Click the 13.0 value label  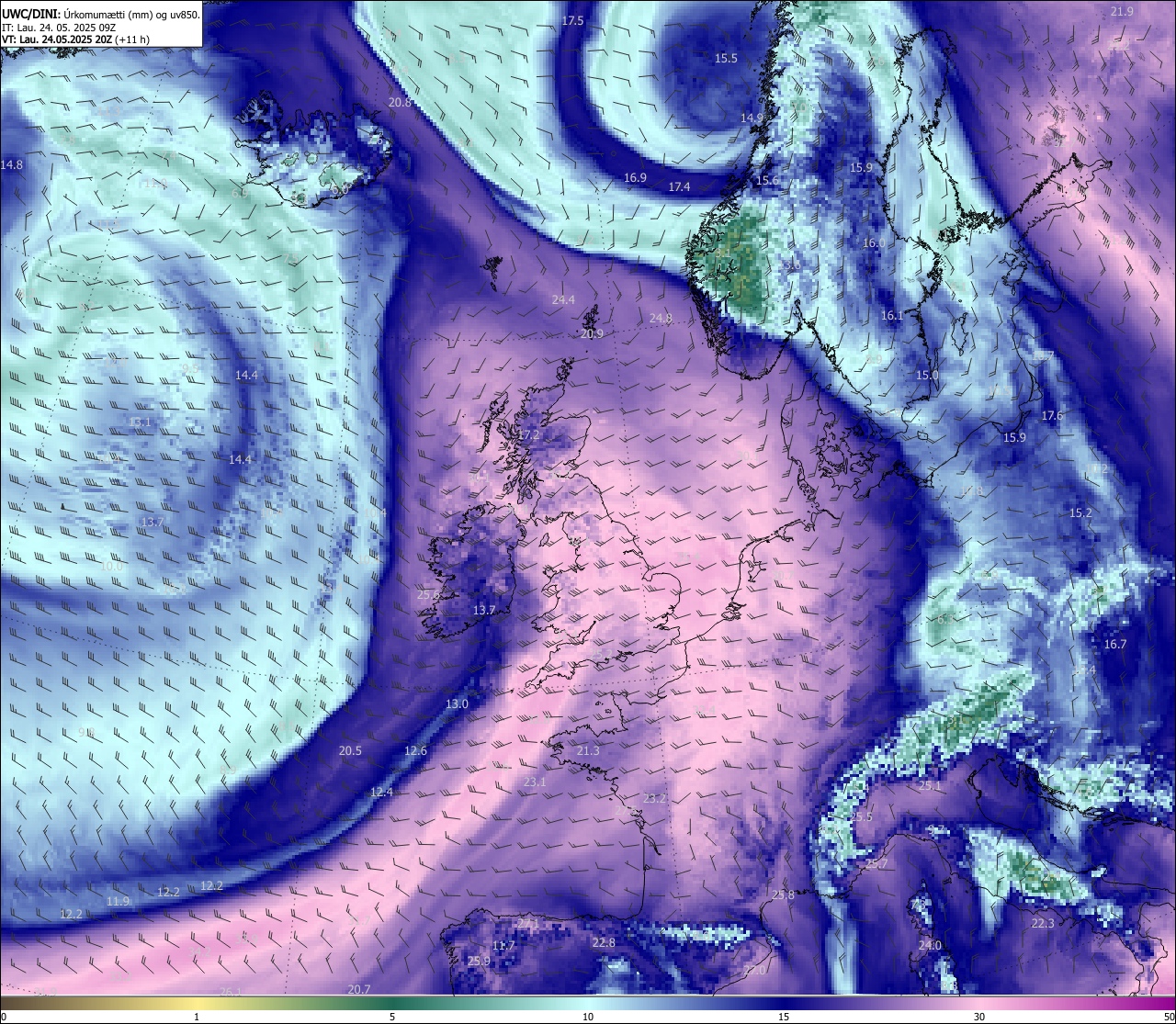click(x=457, y=703)
